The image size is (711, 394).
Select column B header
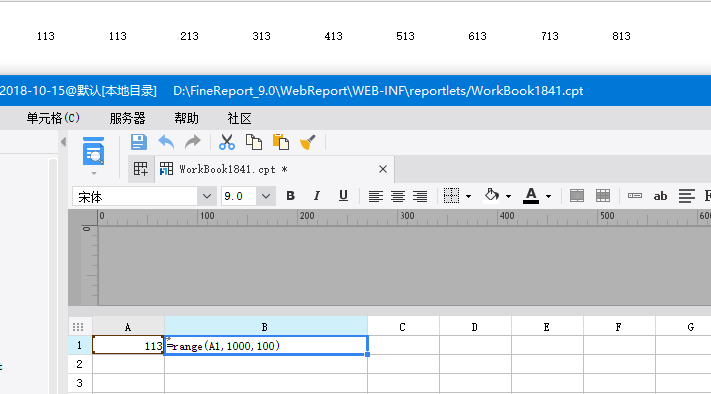pyautogui.click(x=265, y=327)
